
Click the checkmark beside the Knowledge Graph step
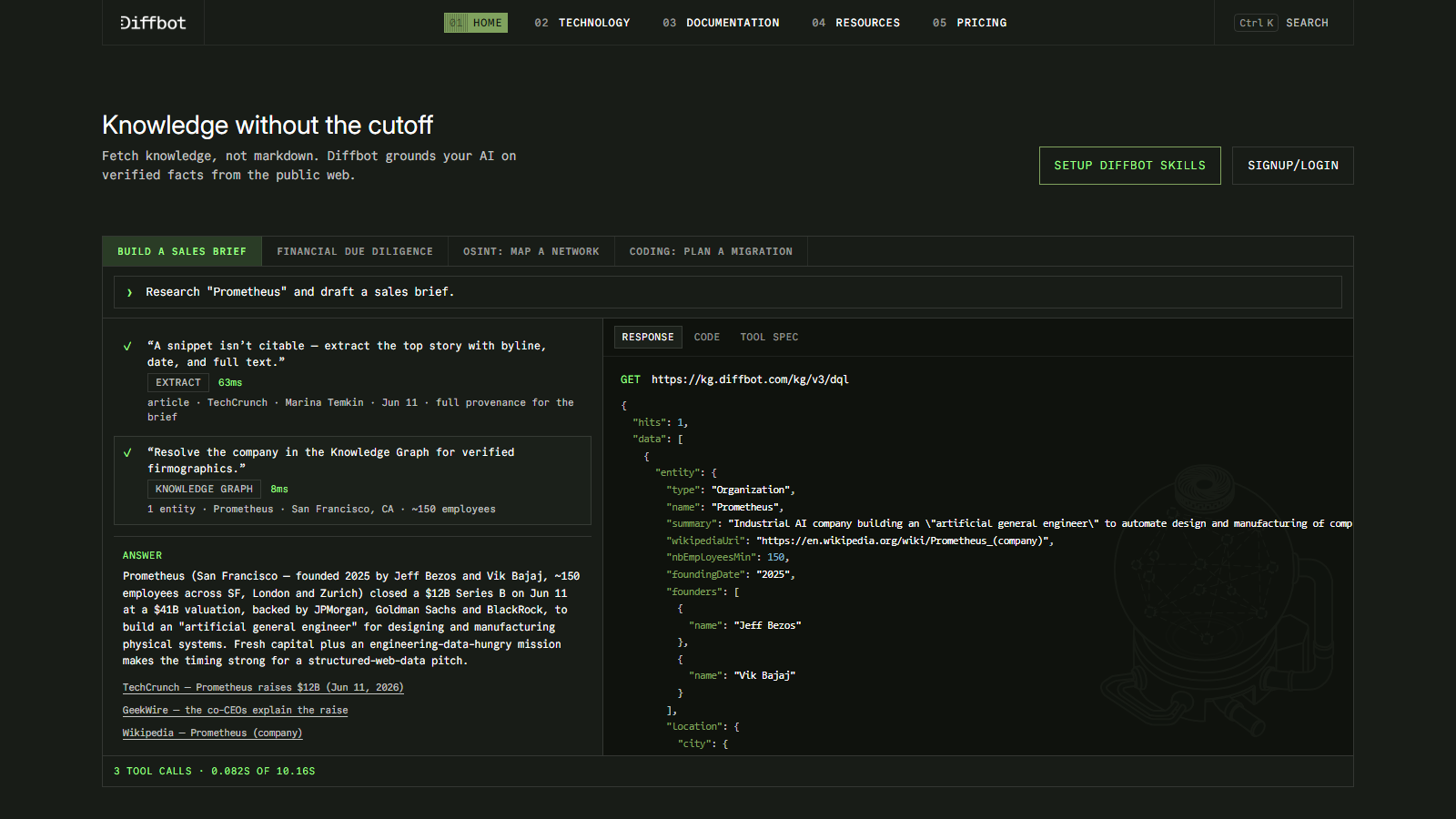(x=127, y=452)
